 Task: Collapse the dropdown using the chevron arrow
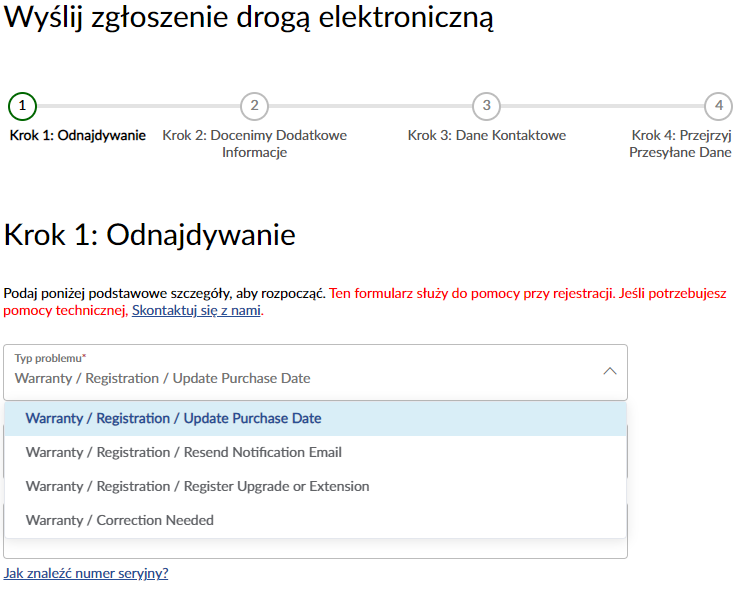[x=609, y=371]
